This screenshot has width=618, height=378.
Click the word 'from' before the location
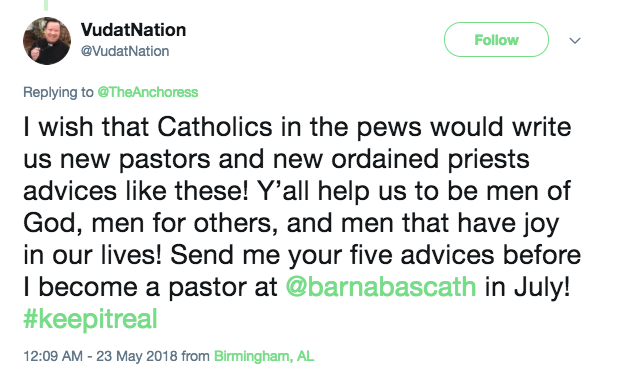click(x=195, y=356)
